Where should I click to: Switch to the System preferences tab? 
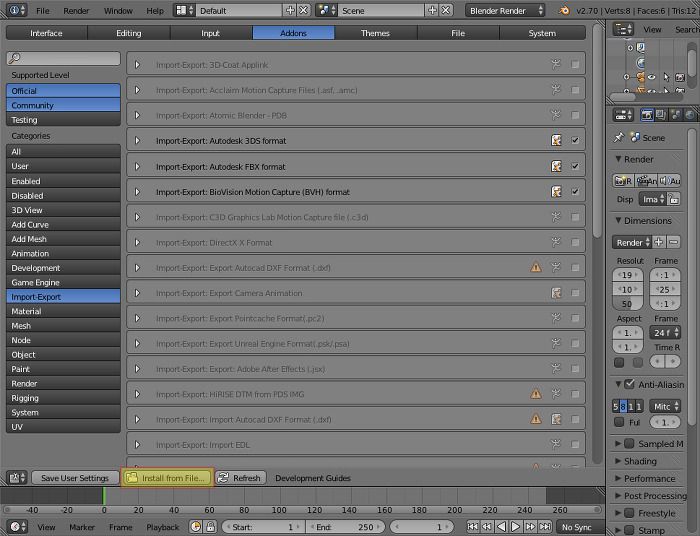click(x=542, y=33)
